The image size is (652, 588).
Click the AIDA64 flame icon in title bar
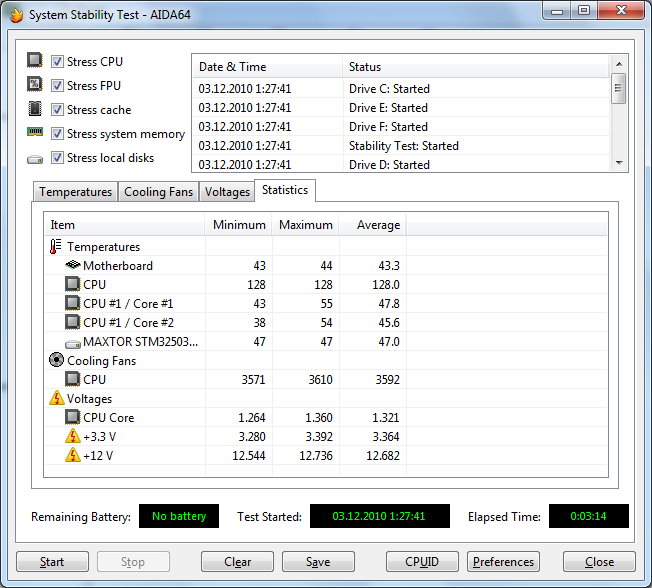16,15
